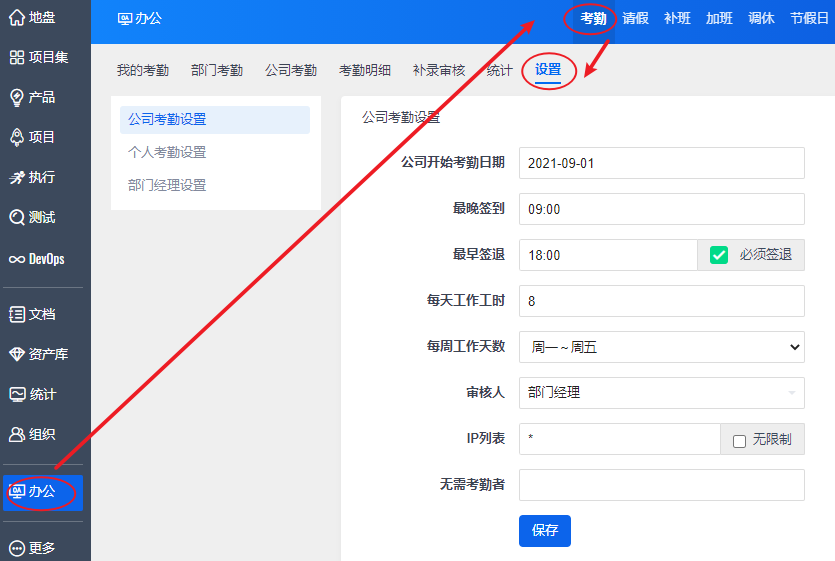This screenshot has height=561, width=835.
Task: Open the 执行 running figure icon
Action: pyautogui.click(x=17, y=177)
